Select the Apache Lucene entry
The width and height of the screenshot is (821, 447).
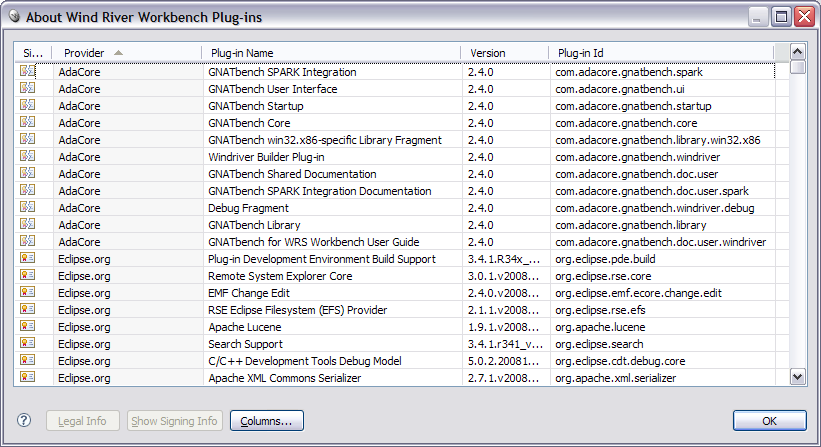click(x=245, y=327)
